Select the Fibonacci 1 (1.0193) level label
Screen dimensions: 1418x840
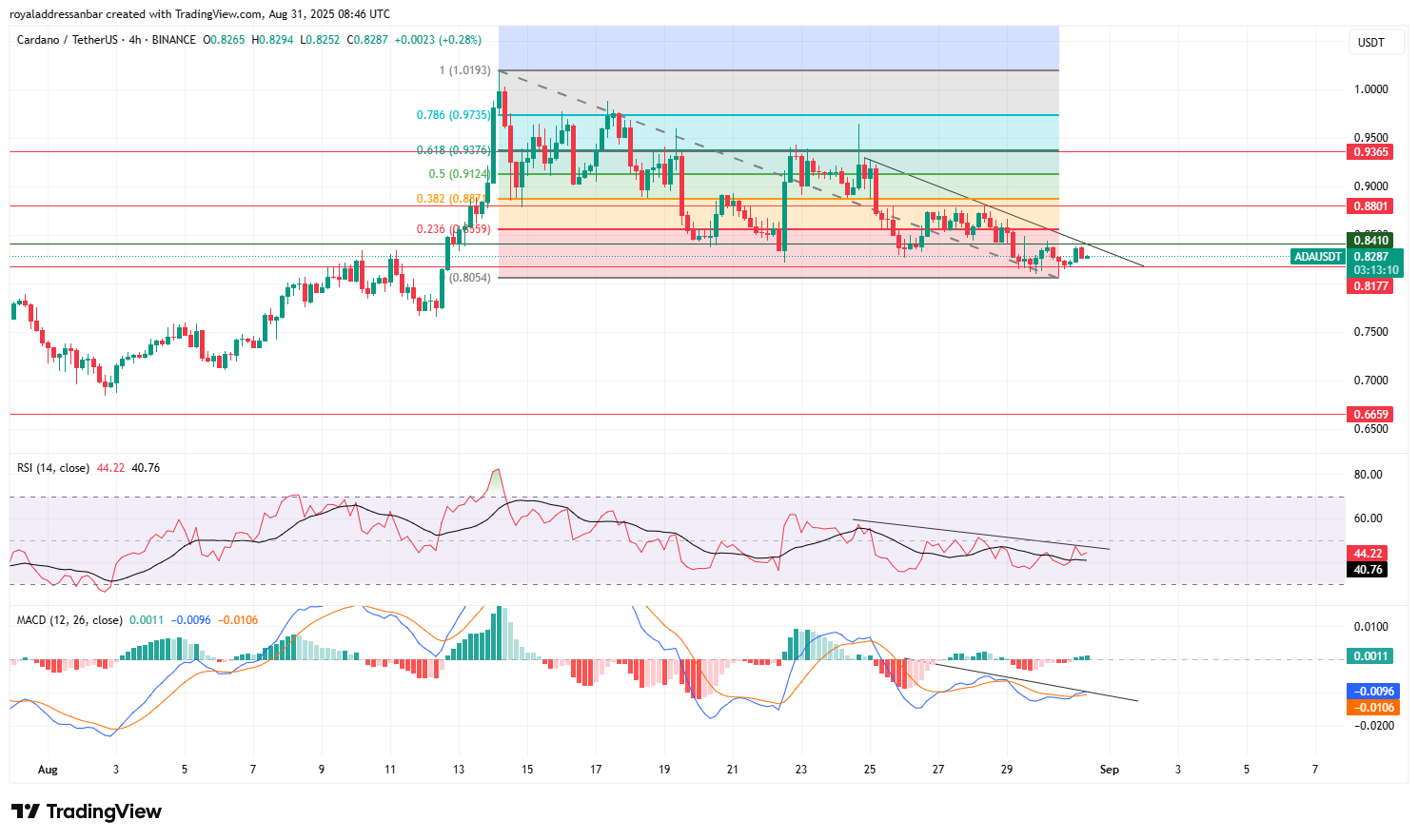(x=465, y=70)
